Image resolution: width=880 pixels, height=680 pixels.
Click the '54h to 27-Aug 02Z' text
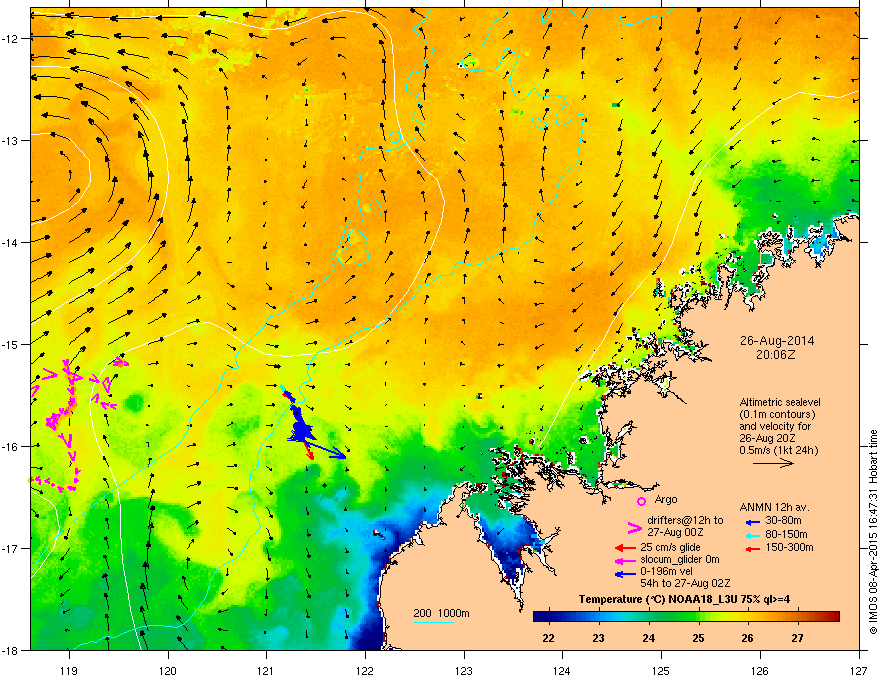tap(685, 583)
